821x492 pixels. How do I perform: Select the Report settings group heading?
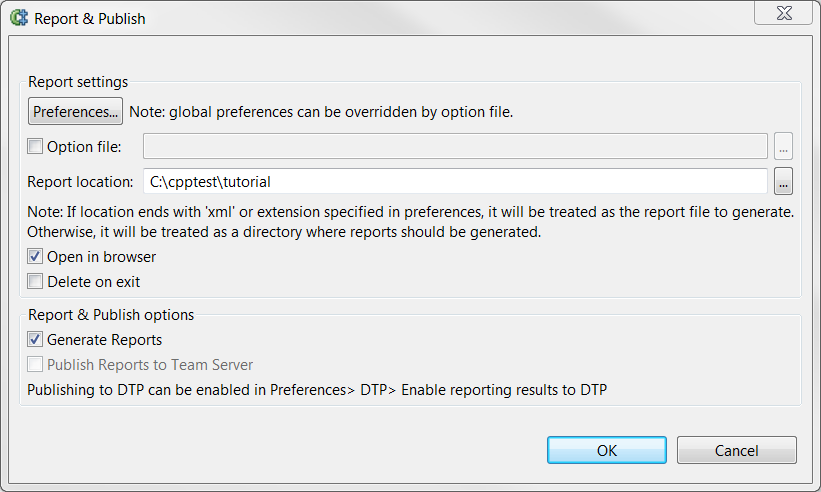point(78,82)
